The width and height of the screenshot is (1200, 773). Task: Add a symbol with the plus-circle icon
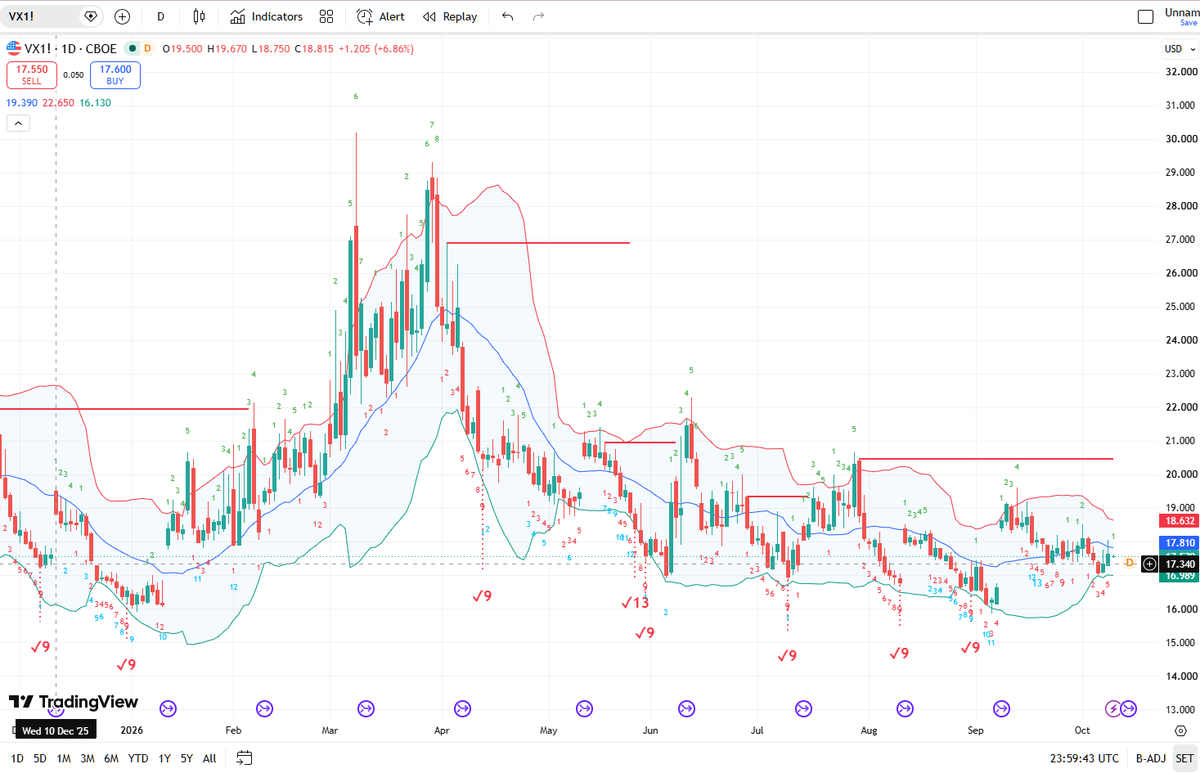click(122, 16)
